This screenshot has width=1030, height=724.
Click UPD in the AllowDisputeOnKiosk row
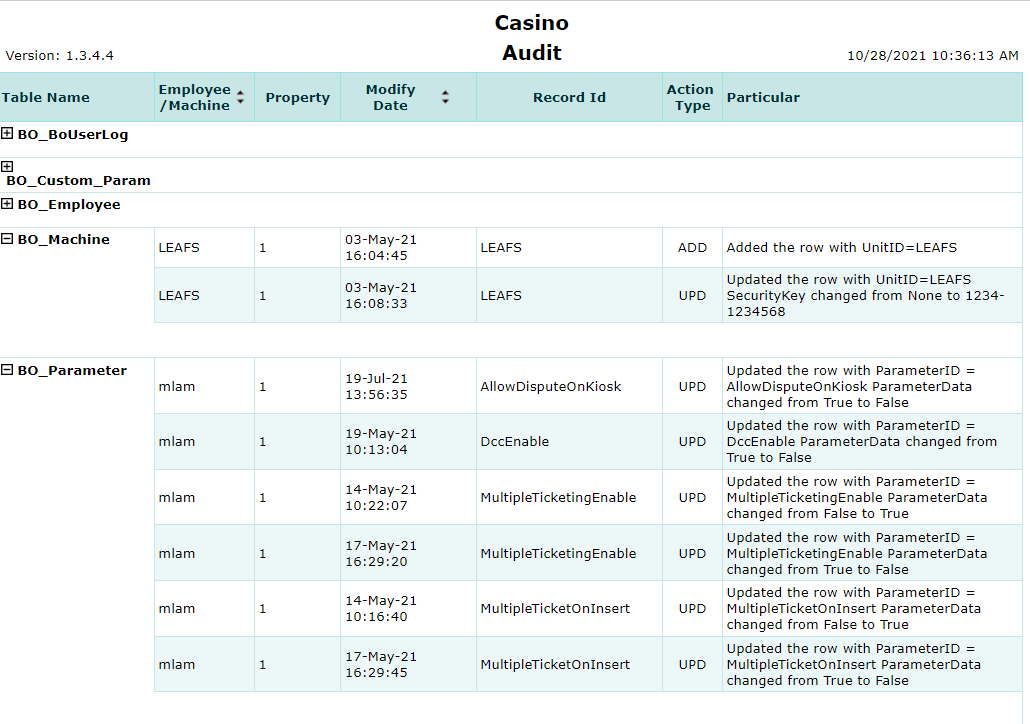(692, 387)
